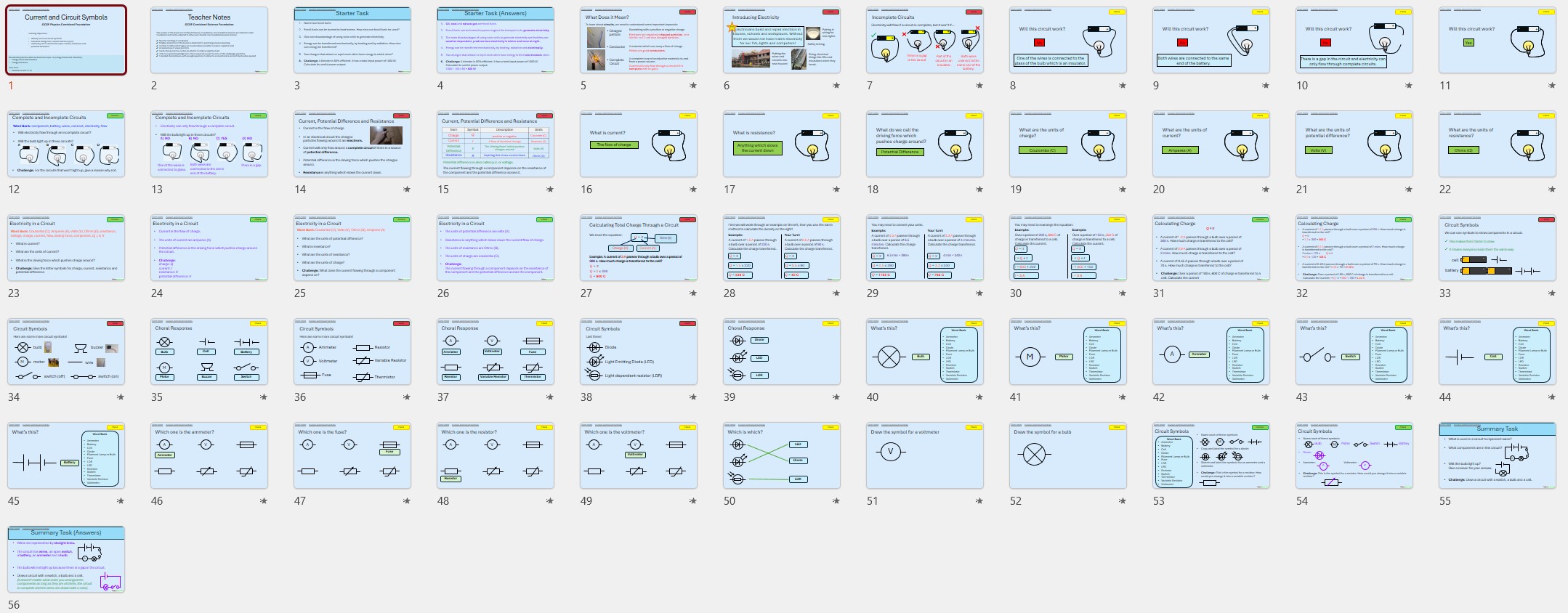Select slide 15 with the units table

click(x=495, y=144)
